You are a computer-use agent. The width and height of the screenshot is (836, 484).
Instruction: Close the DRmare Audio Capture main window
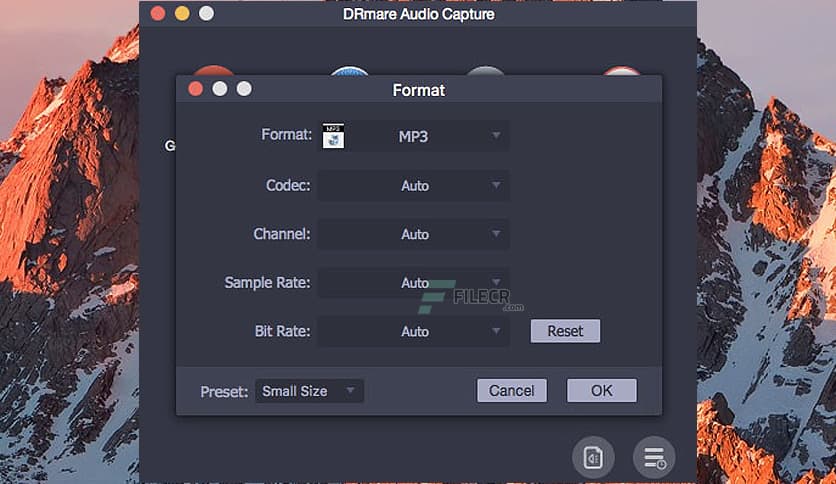coord(158,13)
